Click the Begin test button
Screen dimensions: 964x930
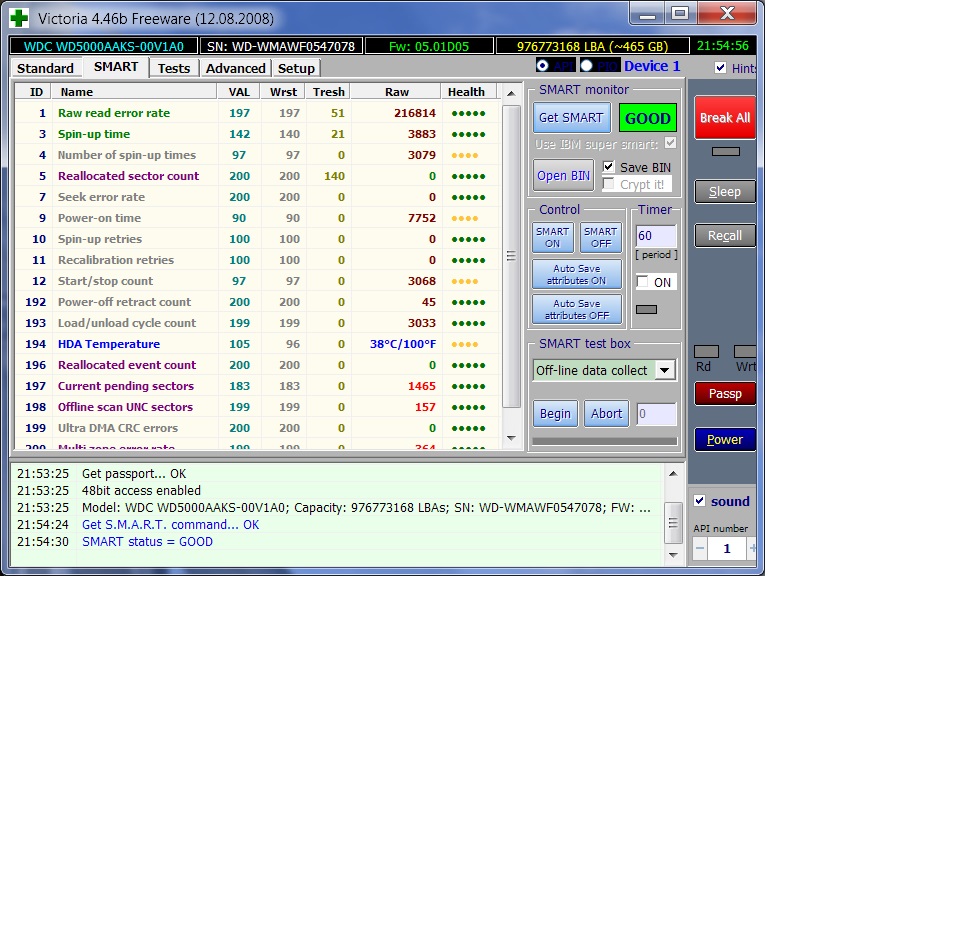point(555,413)
